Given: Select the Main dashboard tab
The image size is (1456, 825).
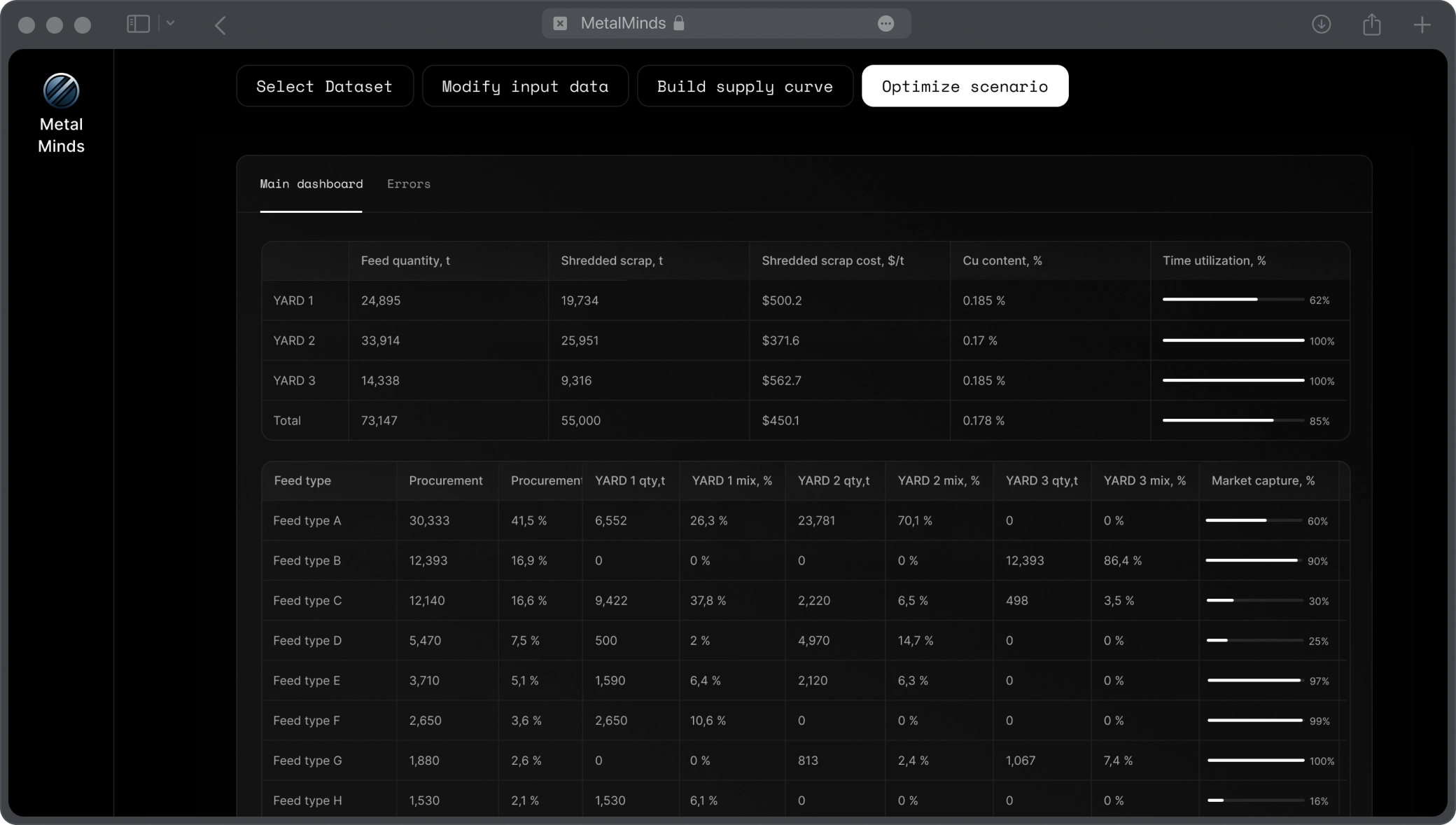Looking at the screenshot, I should pos(311,184).
